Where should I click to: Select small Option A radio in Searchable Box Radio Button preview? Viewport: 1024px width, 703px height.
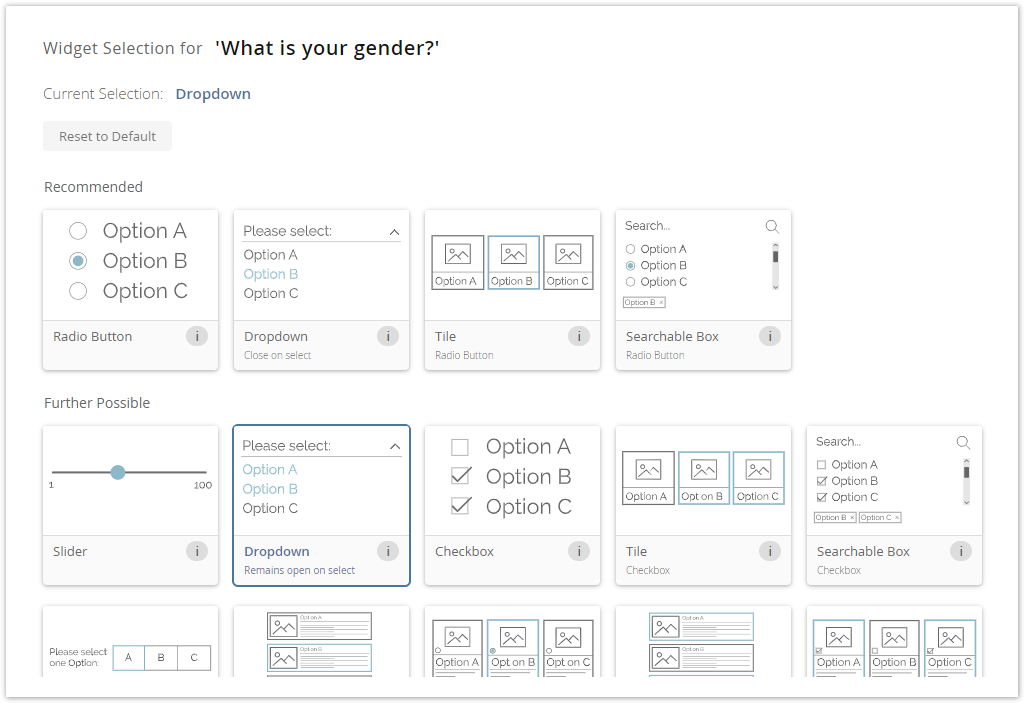630,249
